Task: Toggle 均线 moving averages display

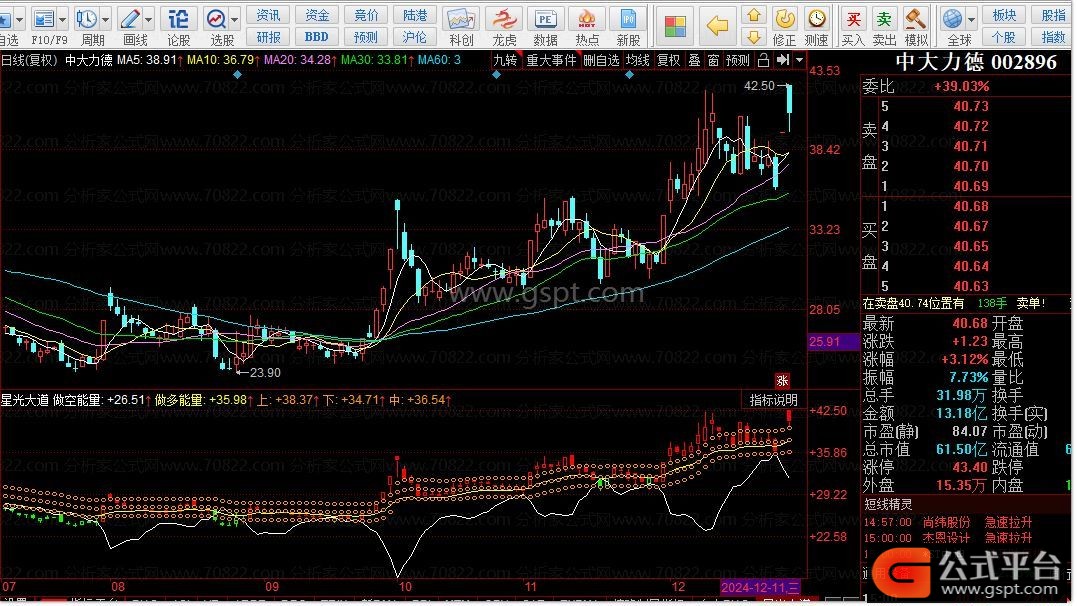Action: point(637,60)
